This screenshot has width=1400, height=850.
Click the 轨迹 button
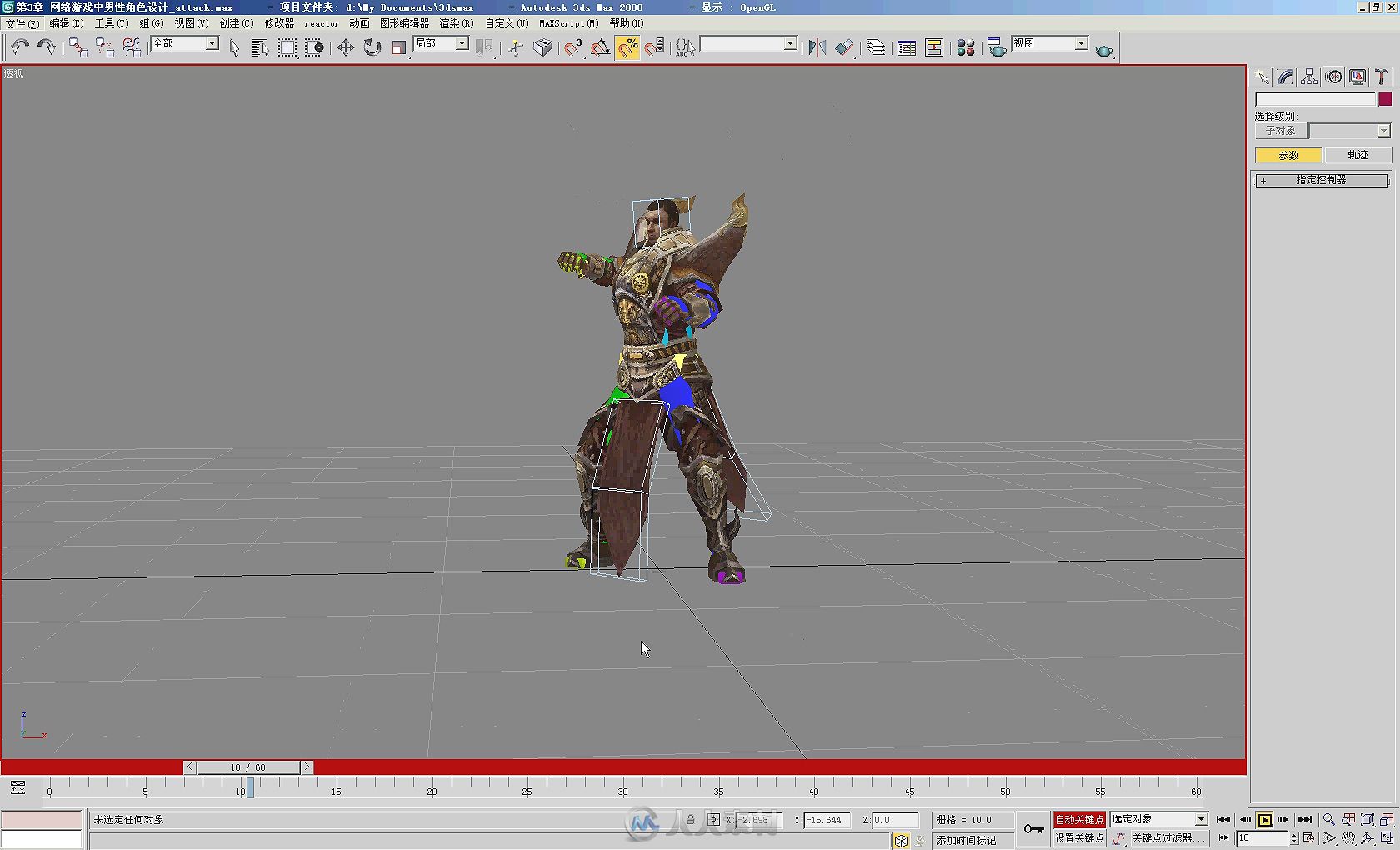[x=1357, y=155]
